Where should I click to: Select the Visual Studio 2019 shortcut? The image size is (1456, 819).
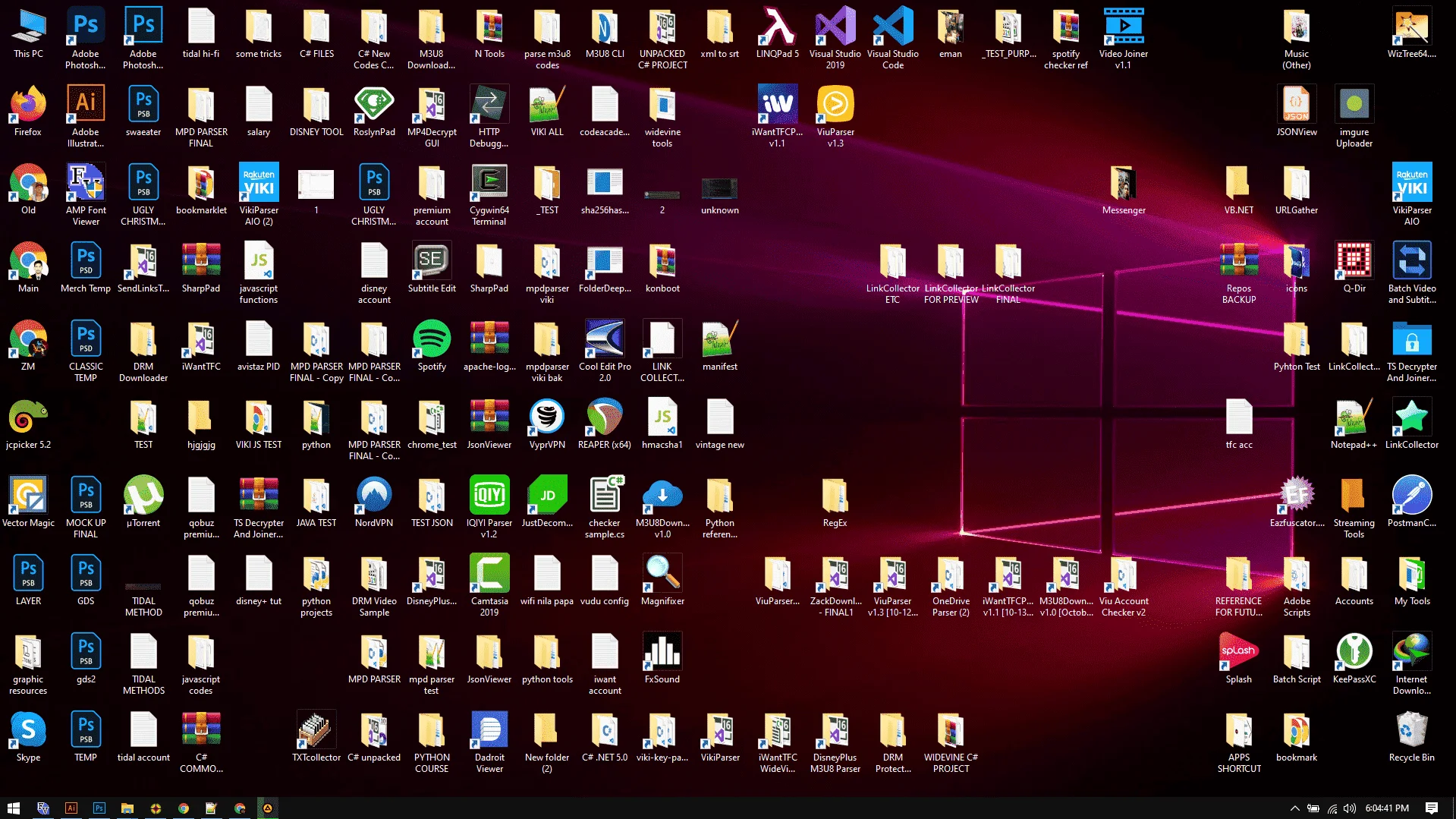[x=835, y=39]
